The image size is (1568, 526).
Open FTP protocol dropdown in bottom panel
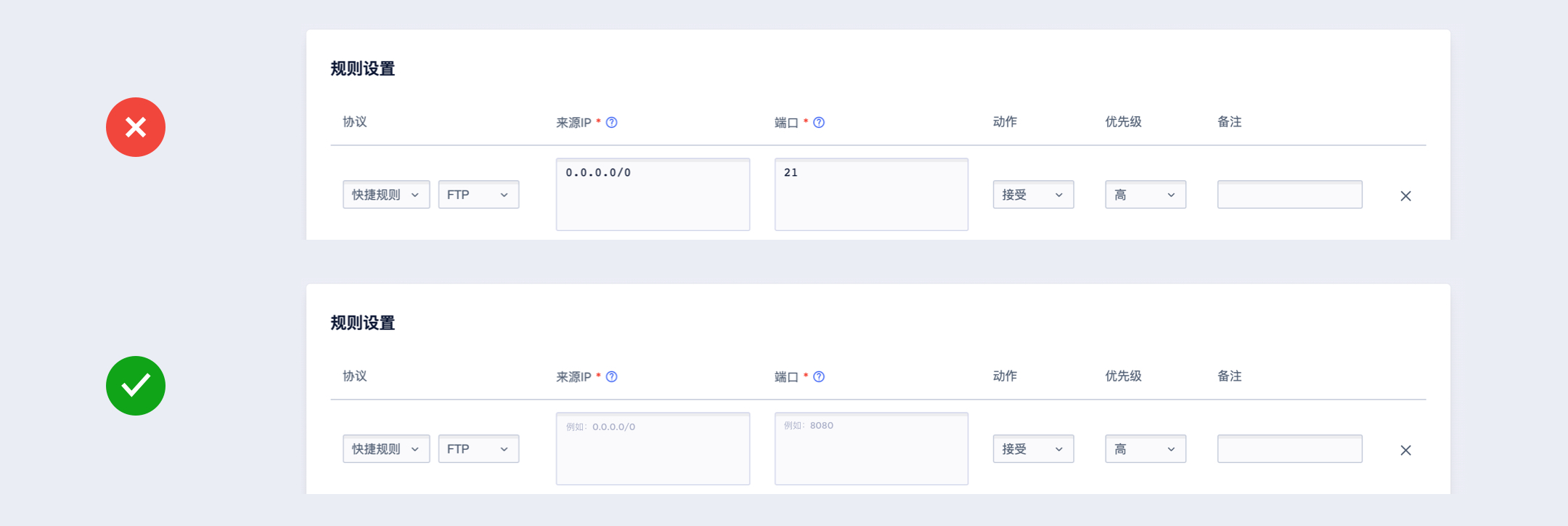478,449
